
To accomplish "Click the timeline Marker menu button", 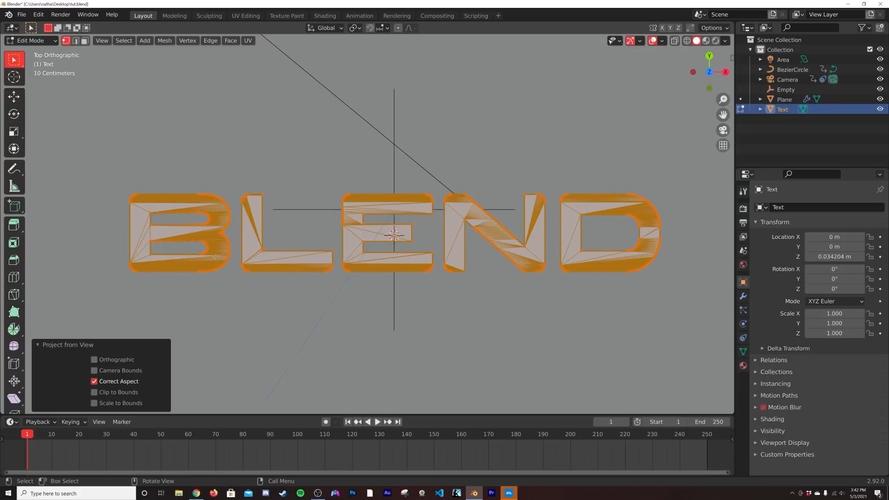I will coord(122,422).
